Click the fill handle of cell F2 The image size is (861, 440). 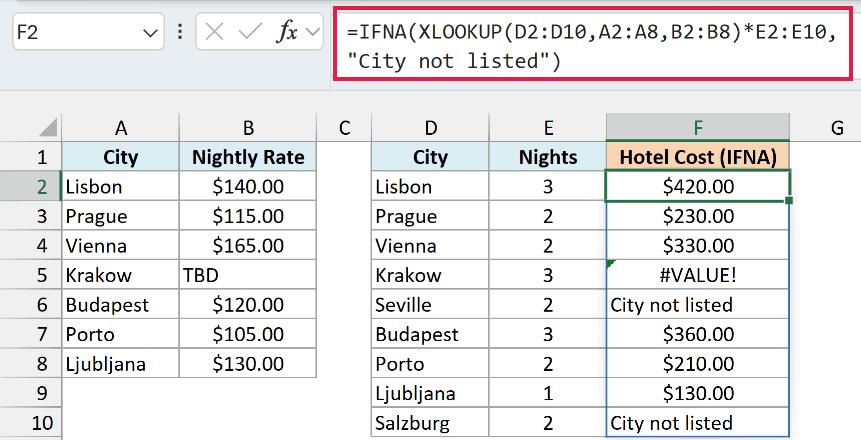coord(789,200)
